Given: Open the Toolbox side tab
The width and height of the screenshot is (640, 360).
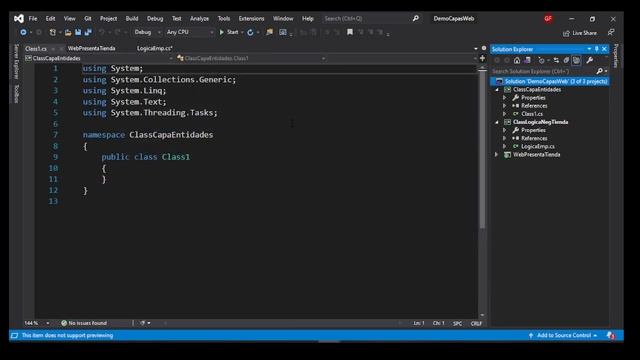Looking at the screenshot, I should (x=16, y=94).
